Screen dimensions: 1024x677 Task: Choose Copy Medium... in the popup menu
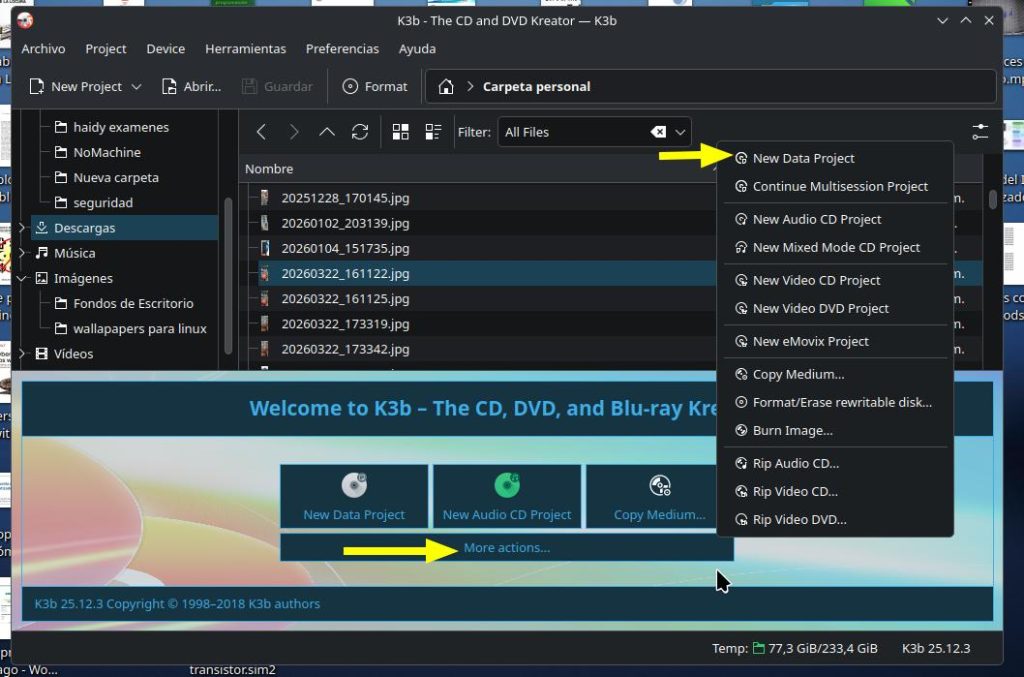(x=835, y=374)
